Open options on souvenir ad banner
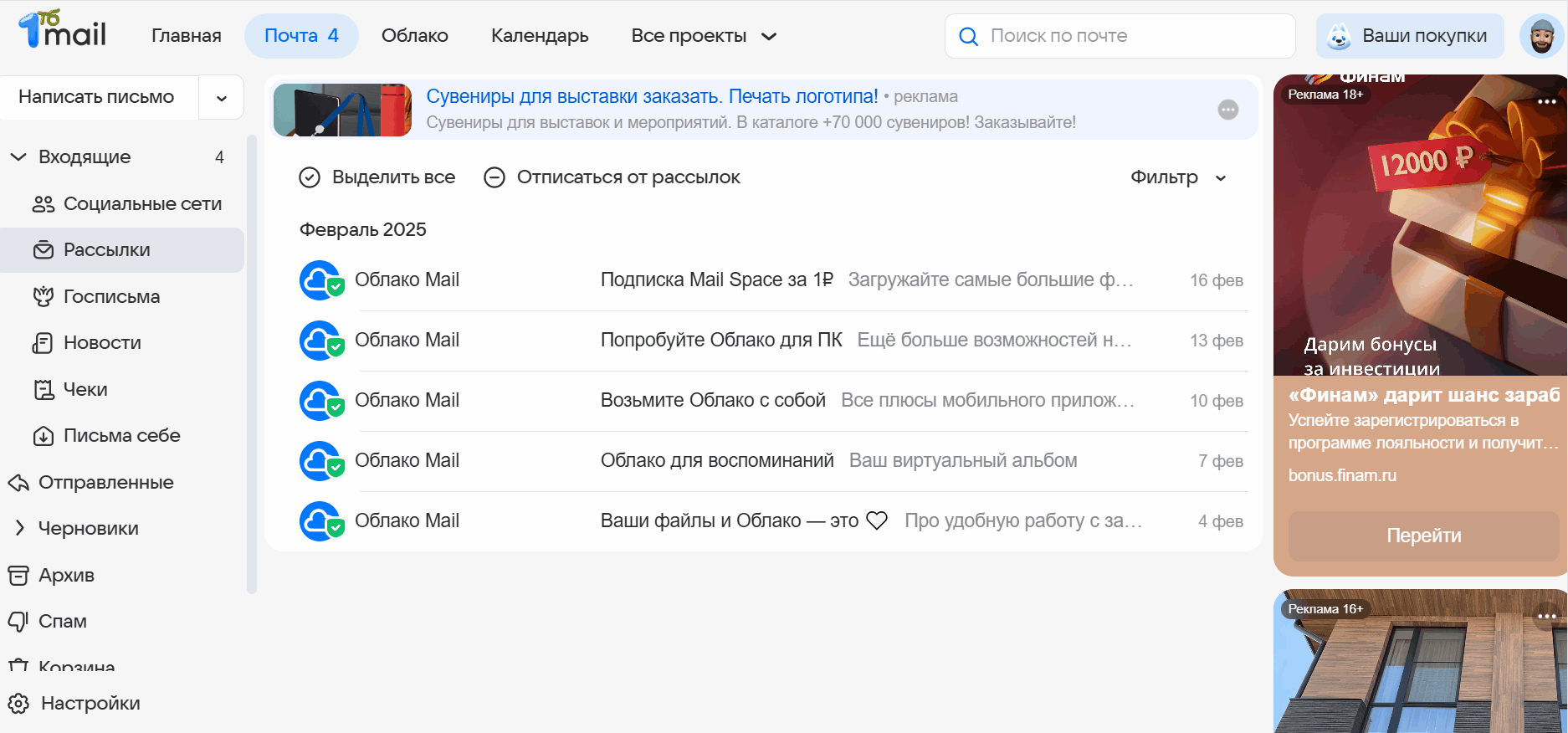The image size is (1568, 733). (x=1228, y=110)
